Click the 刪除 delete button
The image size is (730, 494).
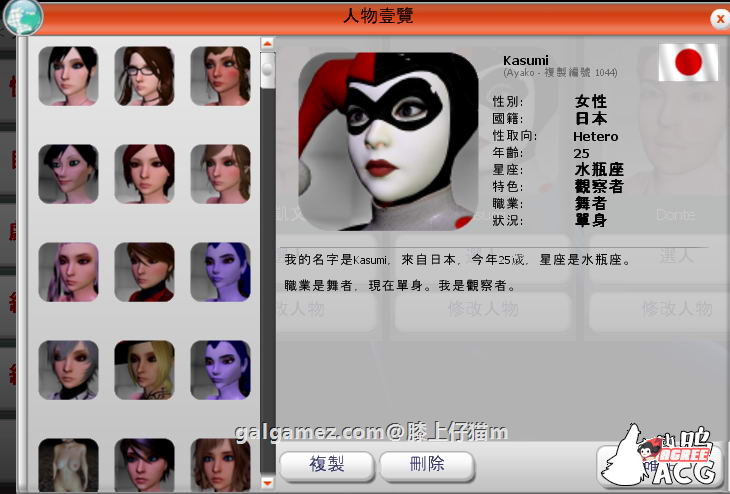tap(427, 465)
